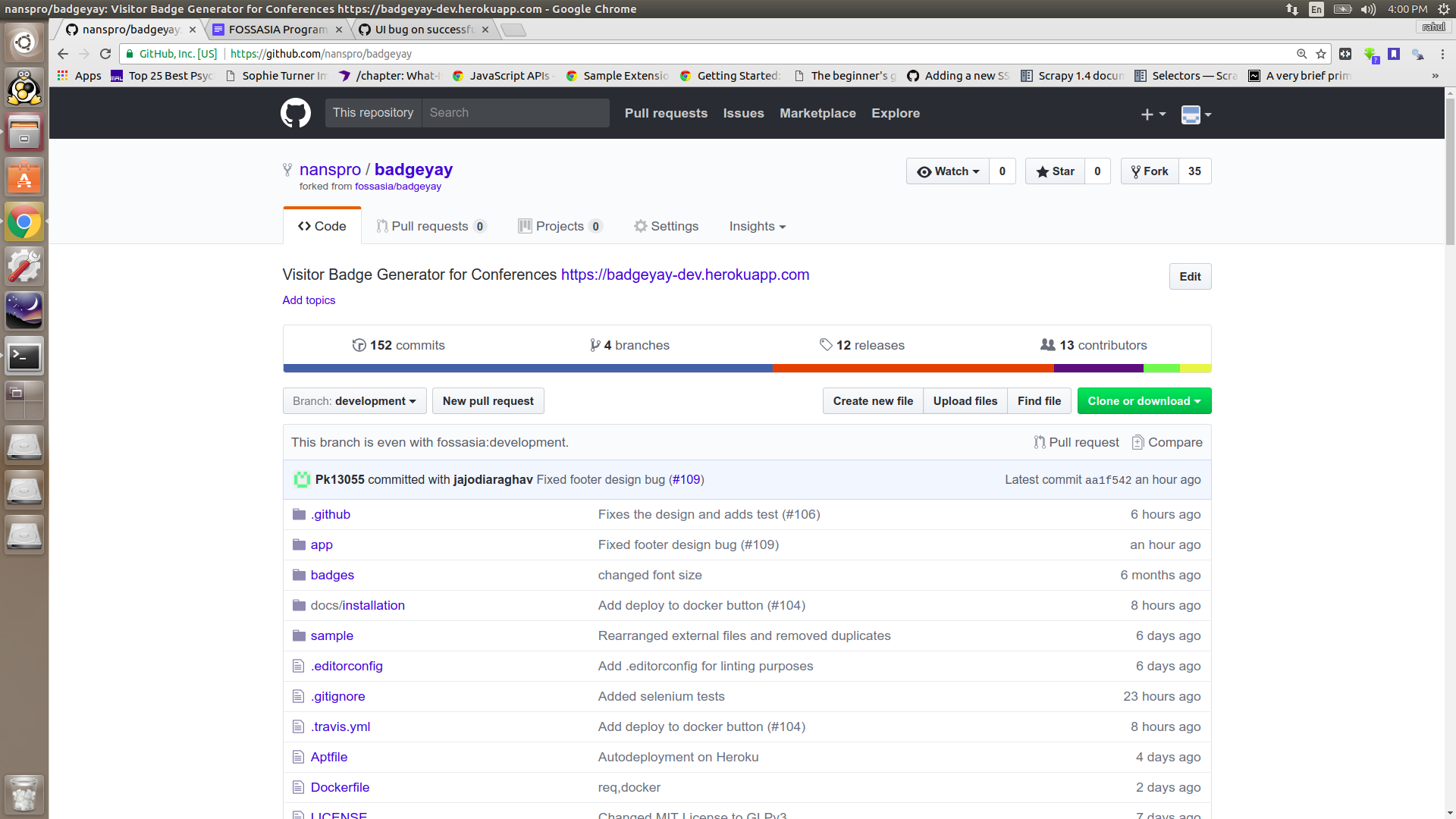Image resolution: width=1456 pixels, height=819 pixels.
Task: Open the Trash in the dock
Action: pos(24,794)
